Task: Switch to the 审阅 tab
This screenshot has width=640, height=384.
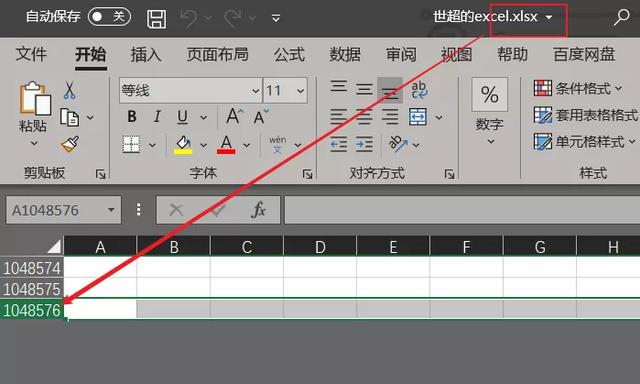Action: tap(401, 54)
